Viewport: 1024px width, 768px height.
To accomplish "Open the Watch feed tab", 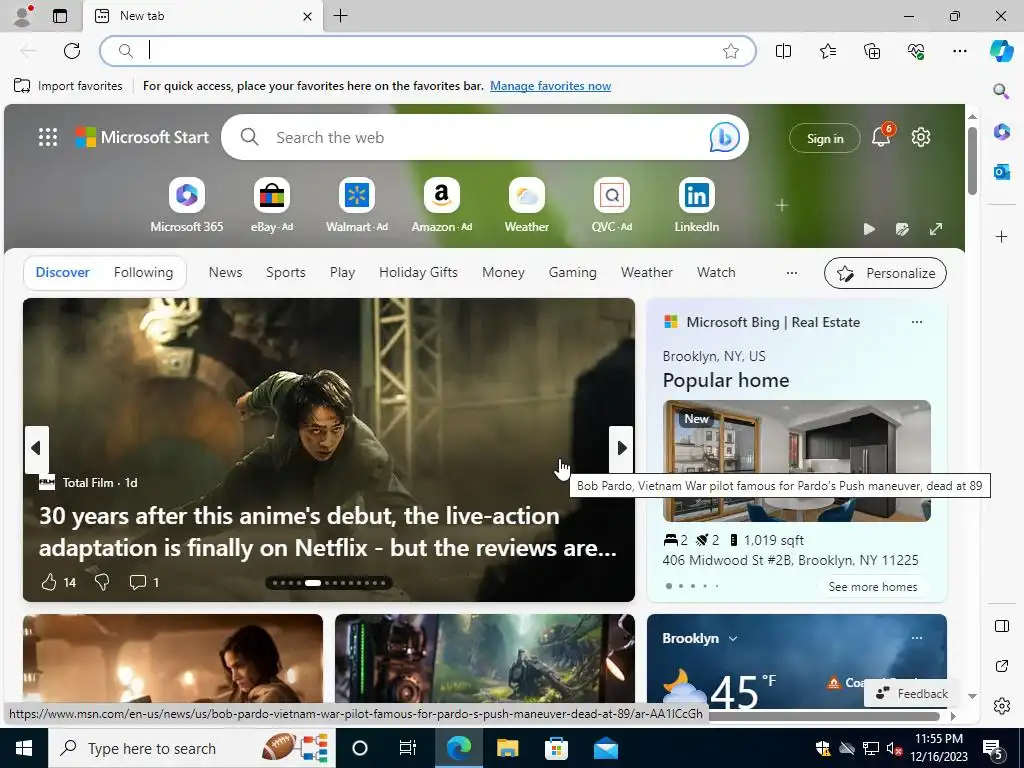I will tap(716, 272).
